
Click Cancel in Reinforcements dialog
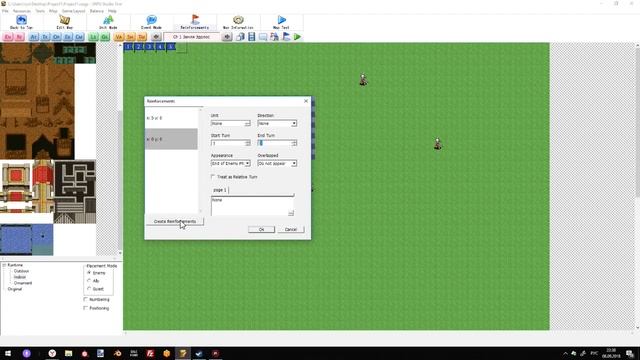coord(291,229)
